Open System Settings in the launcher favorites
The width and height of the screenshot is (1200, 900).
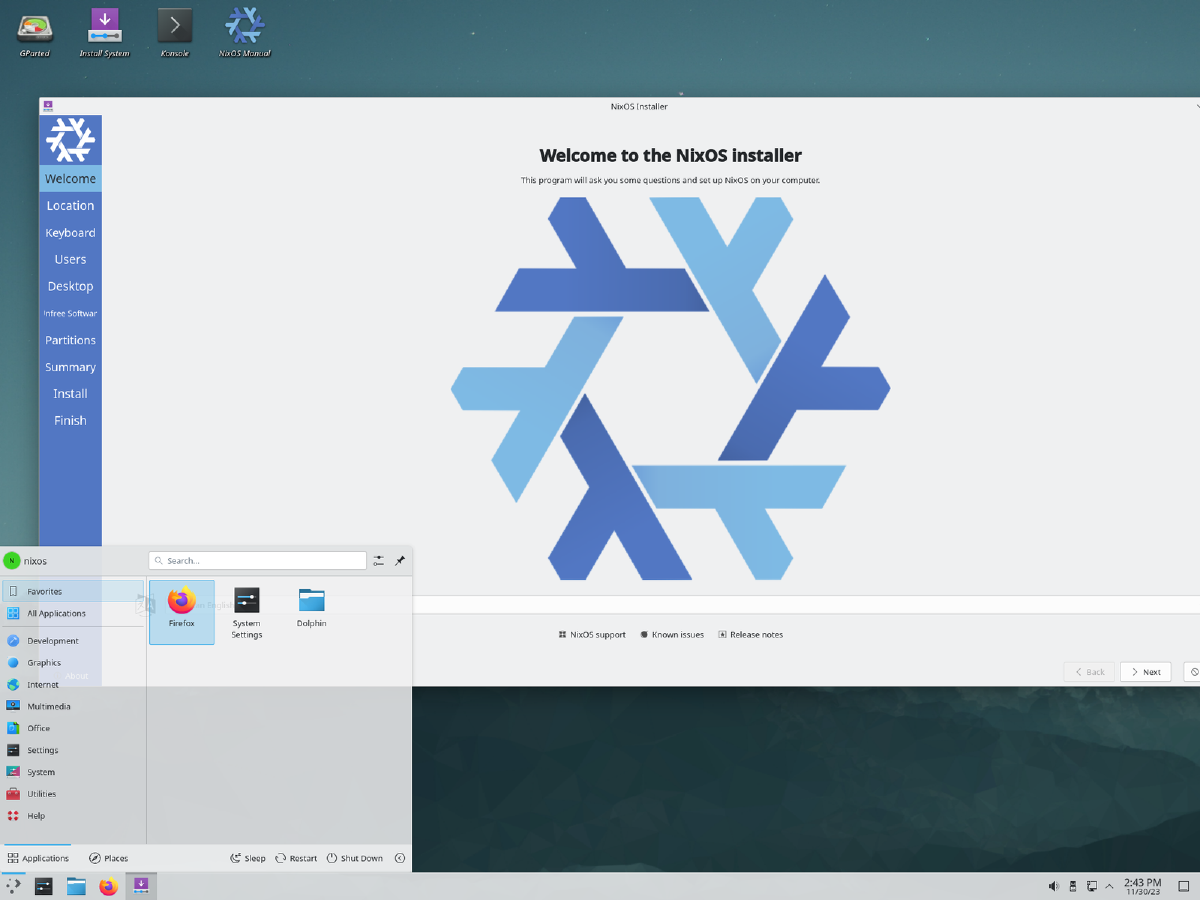(246, 610)
